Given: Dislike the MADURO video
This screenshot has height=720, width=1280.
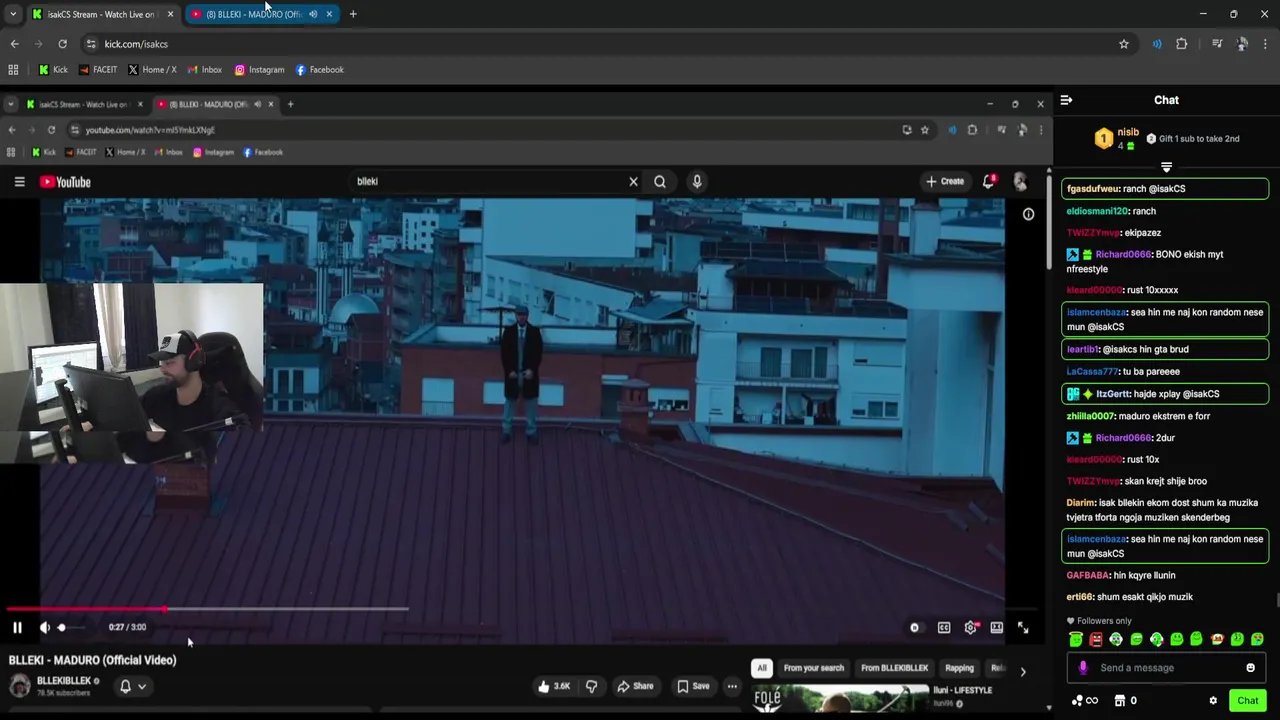Looking at the screenshot, I should click(x=591, y=686).
